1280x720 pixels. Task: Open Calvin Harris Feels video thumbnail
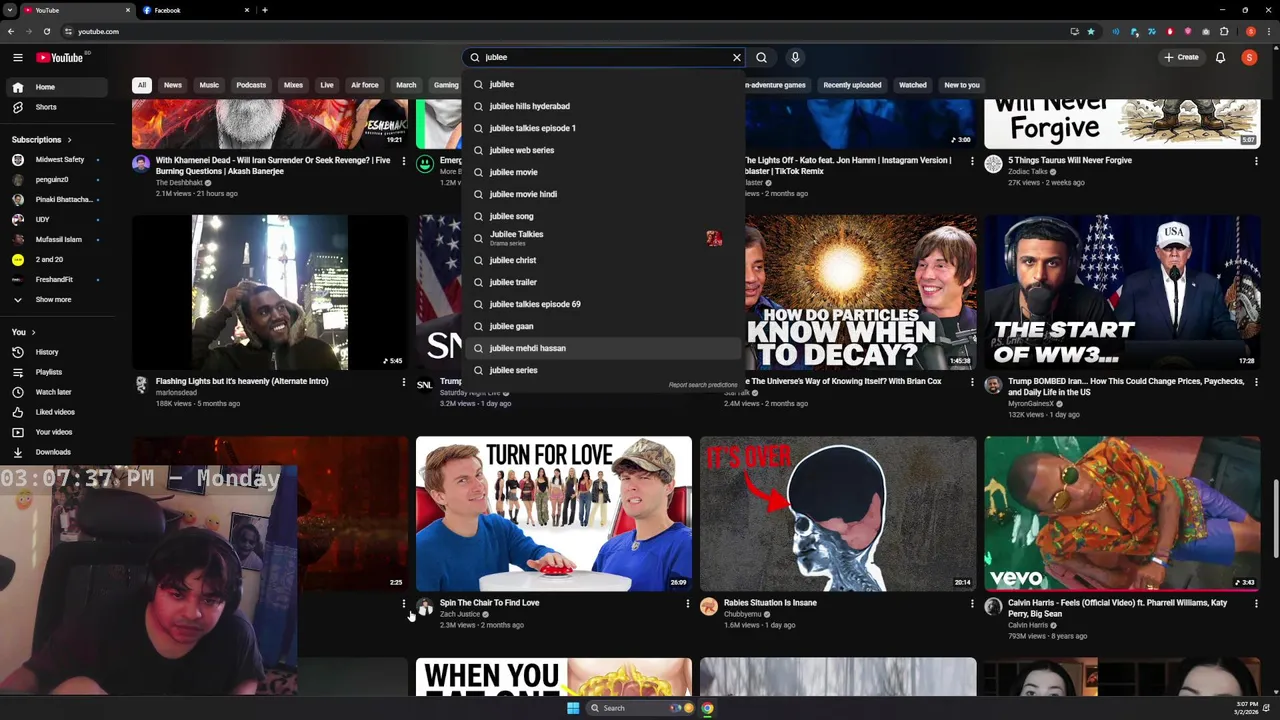click(1122, 513)
